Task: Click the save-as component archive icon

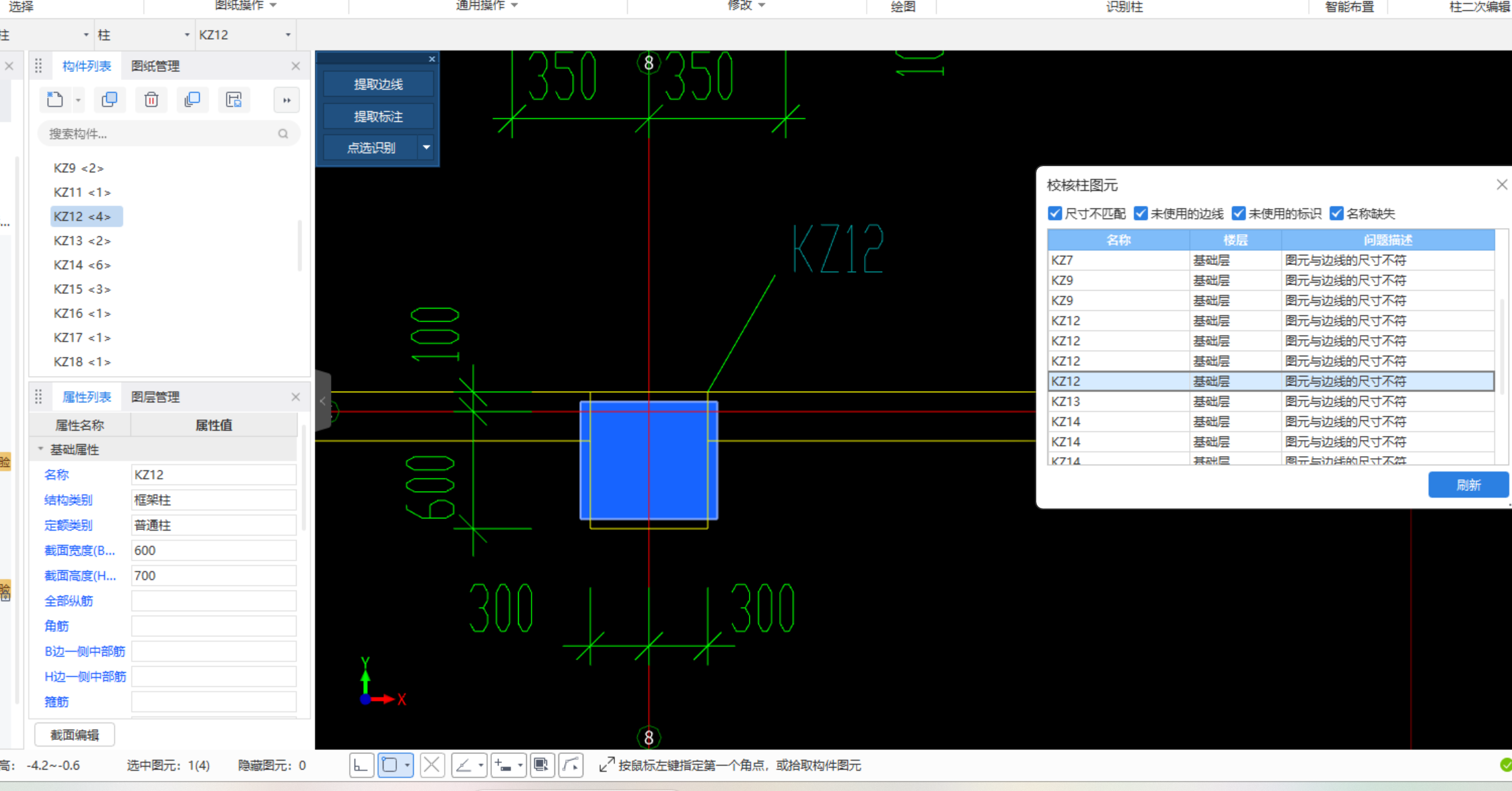Action: [233, 100]
